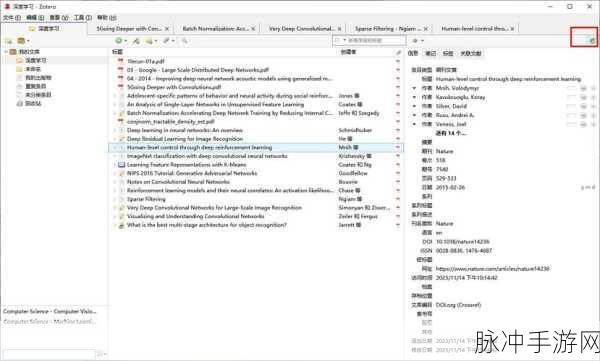600x361 pixels.
Task: Open the tag selector actions icon at bottom left
Action: coord(101,354)
